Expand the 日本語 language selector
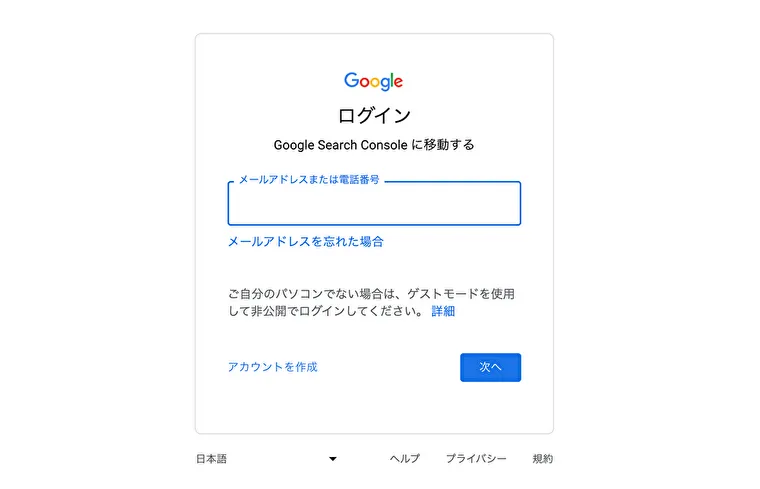The height and width of the screenshot is (489, 760). pyautogui.click(x=266, y=459)
